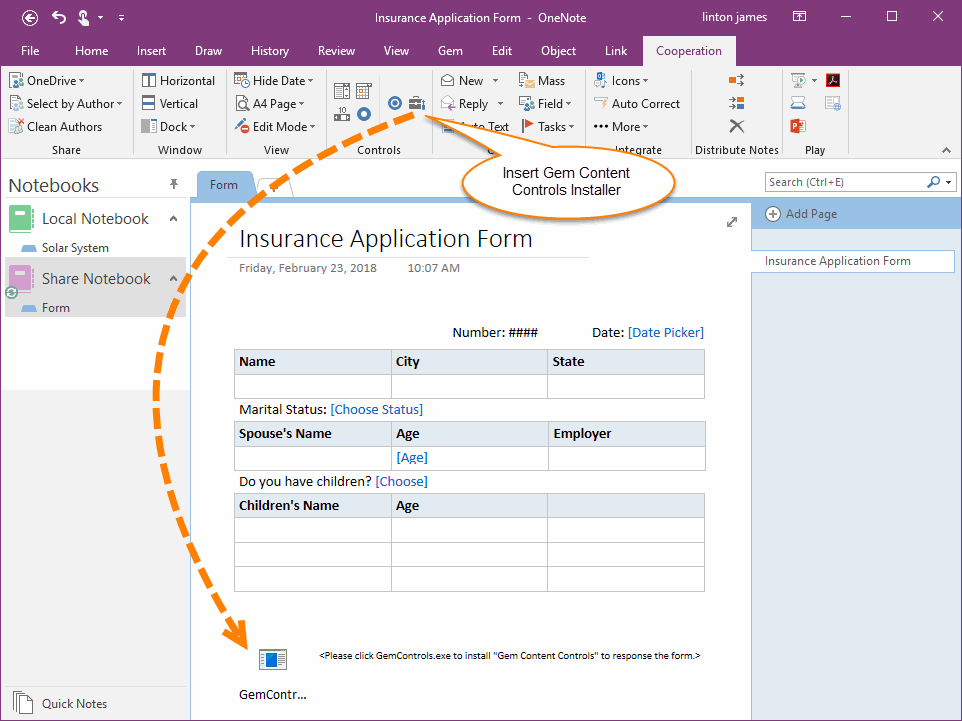Open the Tasks flag dropdown
Viewport: 962px width, 721px height.
548,126
